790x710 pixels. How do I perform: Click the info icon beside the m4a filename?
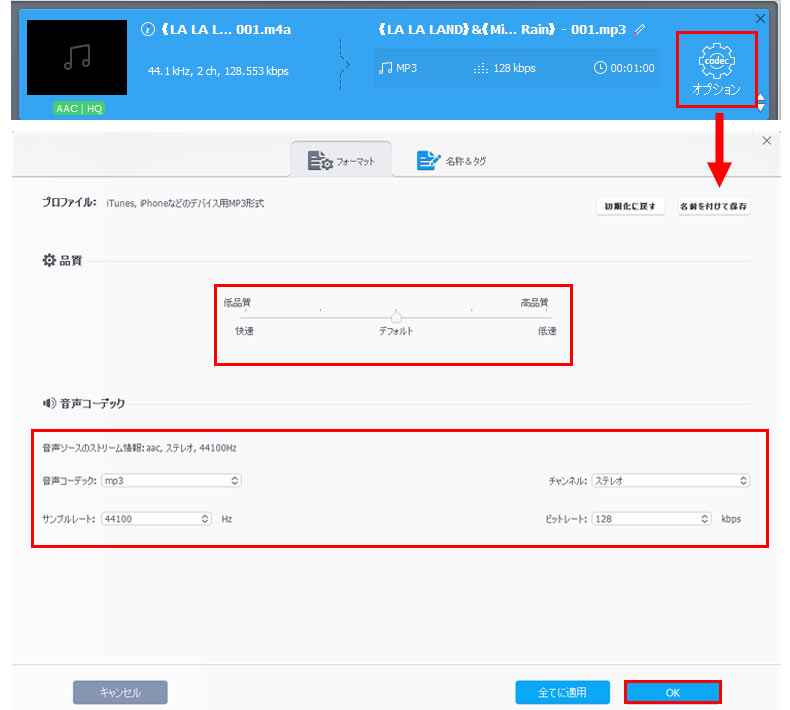point(148,30)
